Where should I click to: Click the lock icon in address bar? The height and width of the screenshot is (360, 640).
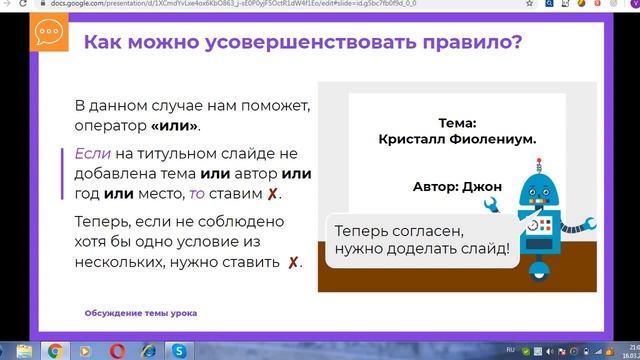click(x=42, y=3)
